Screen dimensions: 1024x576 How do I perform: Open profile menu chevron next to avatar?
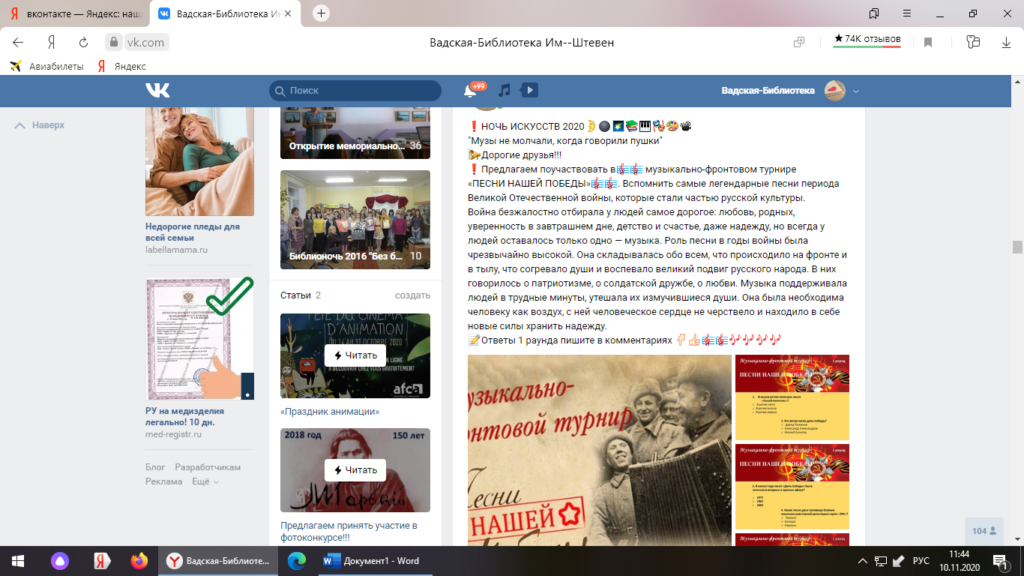pos(856,91)
